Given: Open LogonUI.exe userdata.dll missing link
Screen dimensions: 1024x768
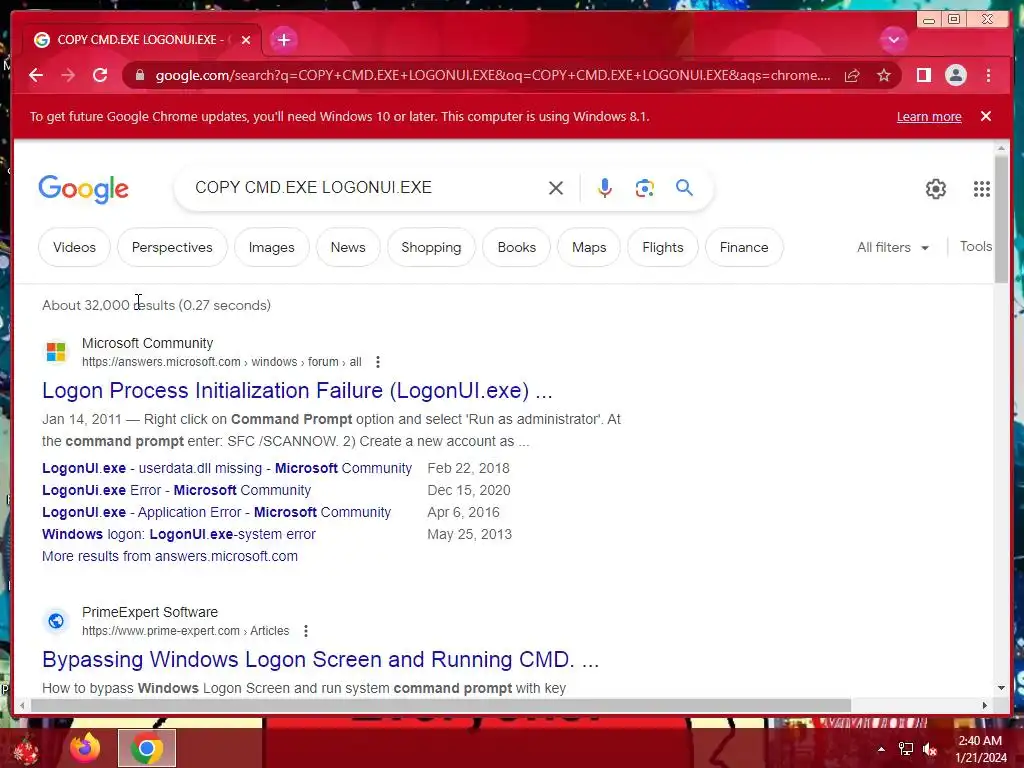Looking at the screenshot, I should [227, 468].
